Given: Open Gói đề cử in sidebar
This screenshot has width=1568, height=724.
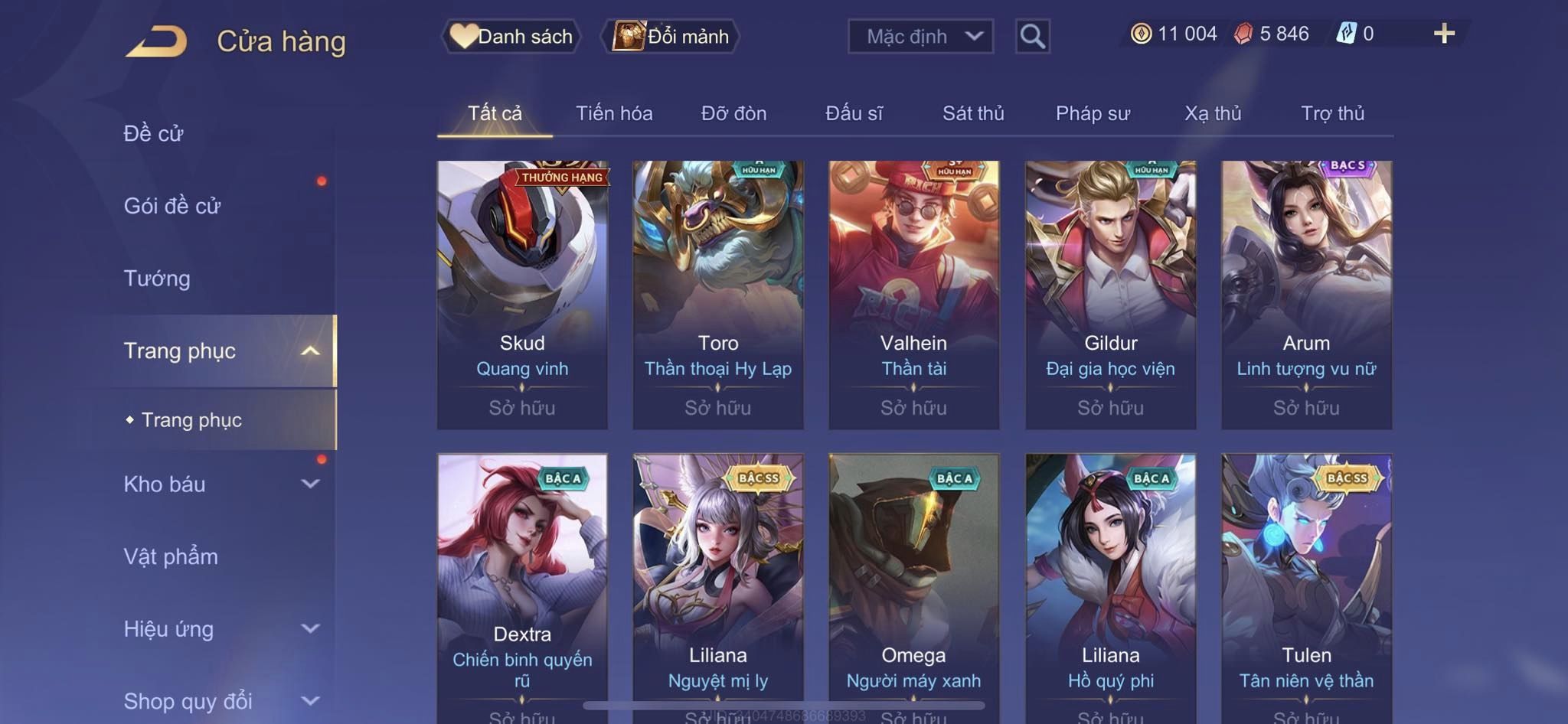Looking at the screenshot, I should click(172, 205).
